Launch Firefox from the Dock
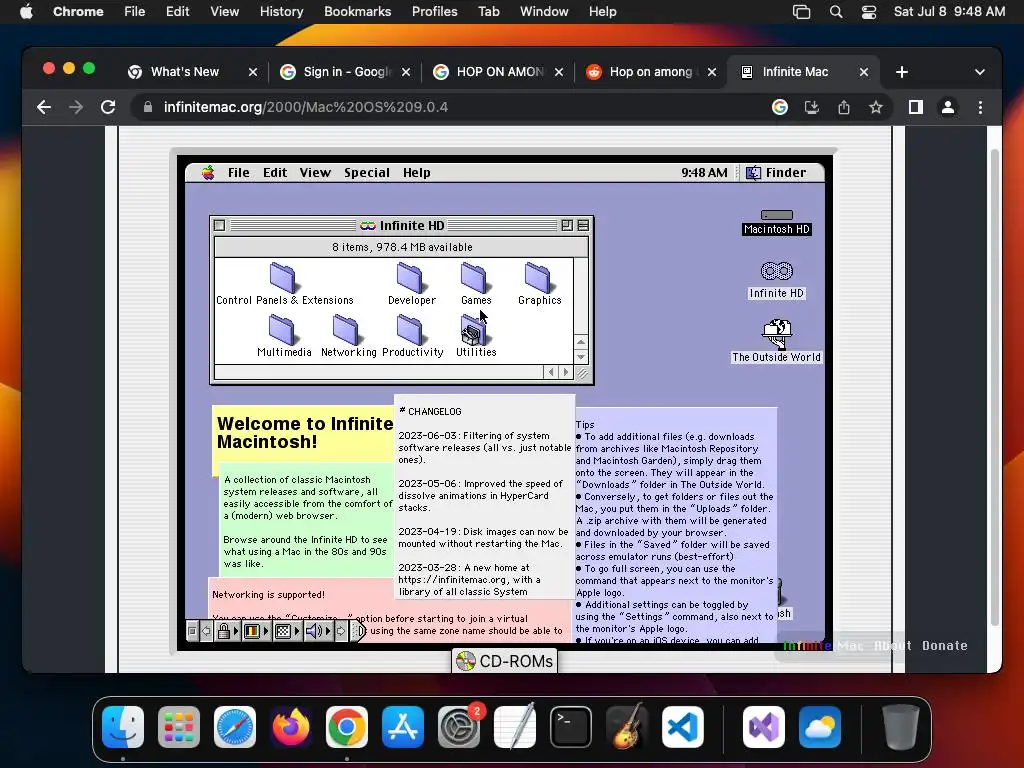The image size is (1024, 768). [291, 727]
